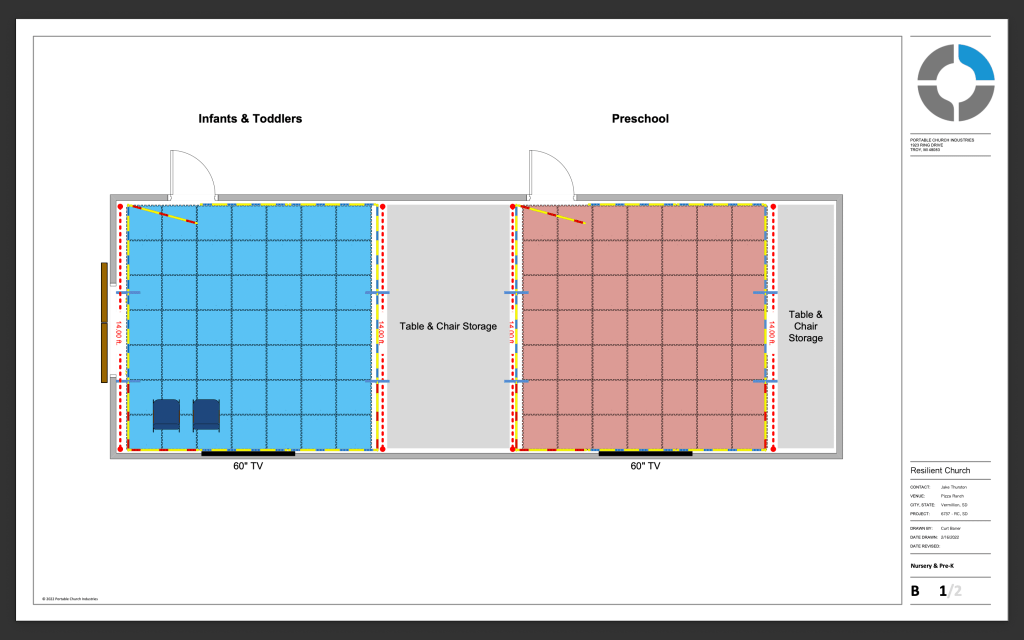Click the brown cabinet on left wall
Image resolution: width=1024 pixels, height=640 pixels.
click(x=104, y=322)
